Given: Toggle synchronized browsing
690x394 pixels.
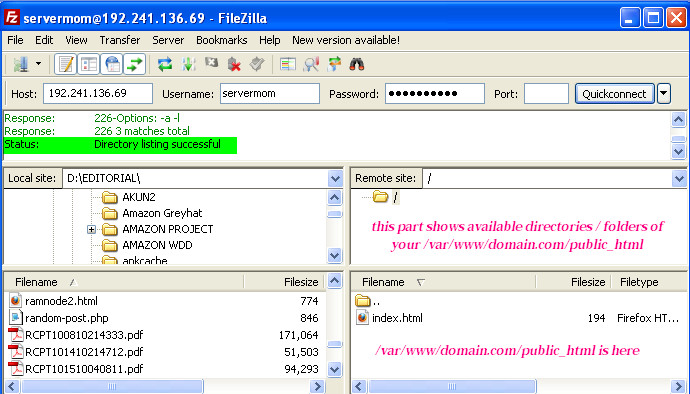Looking at the screenshot, I should pyautogui.click(x=334, y=64).
